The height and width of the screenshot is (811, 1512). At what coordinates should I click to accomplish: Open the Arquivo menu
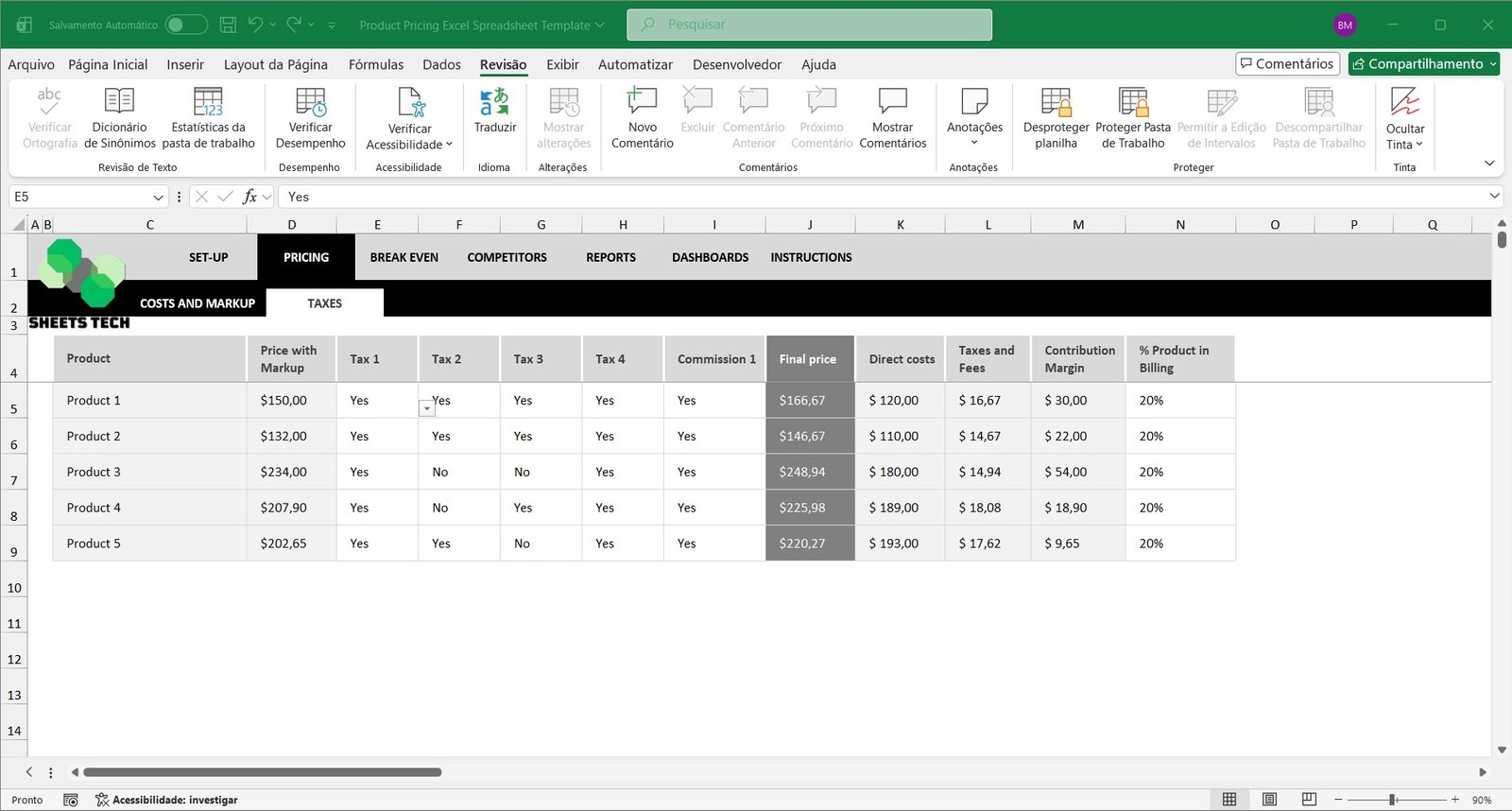coord(31,64)
